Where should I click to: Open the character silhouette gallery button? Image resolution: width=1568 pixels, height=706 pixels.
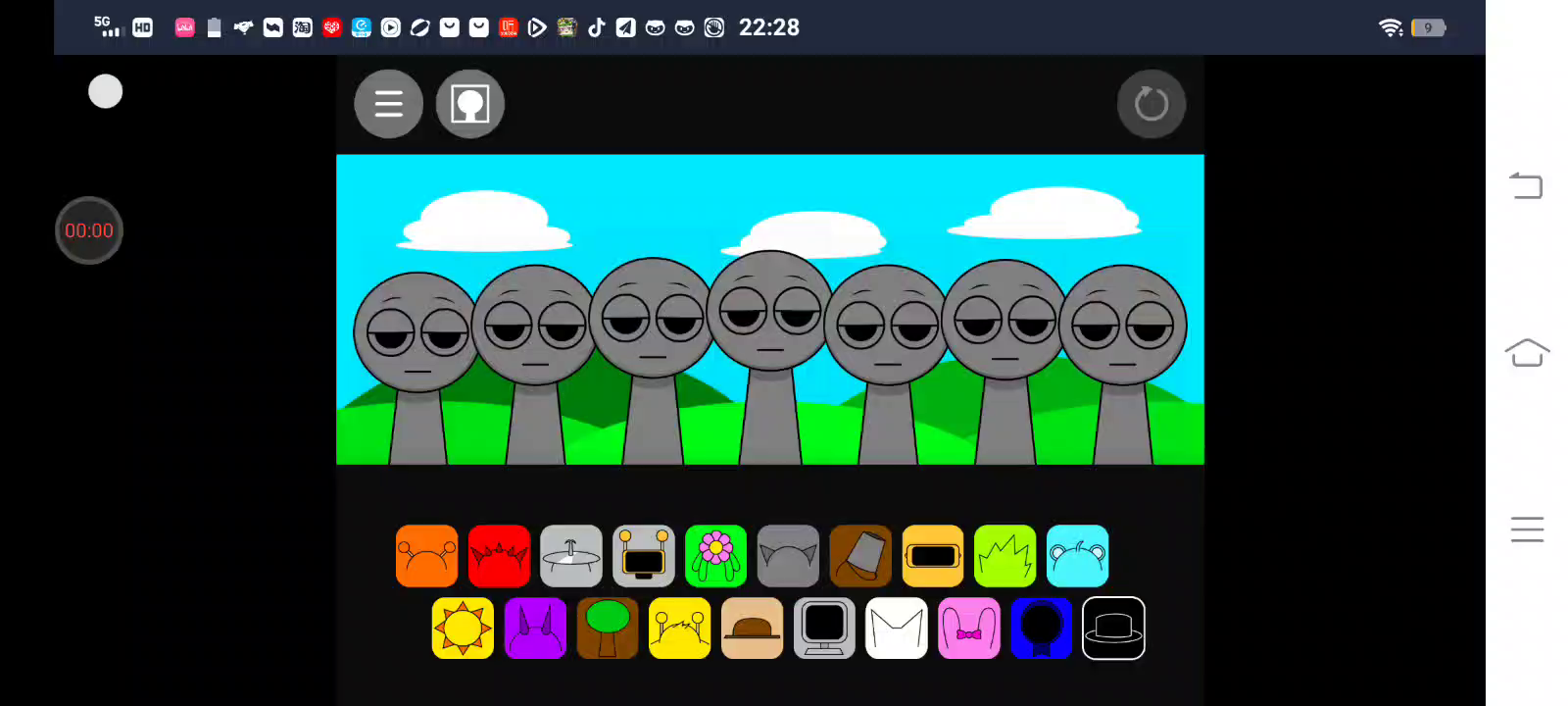(x=470, y=104)
